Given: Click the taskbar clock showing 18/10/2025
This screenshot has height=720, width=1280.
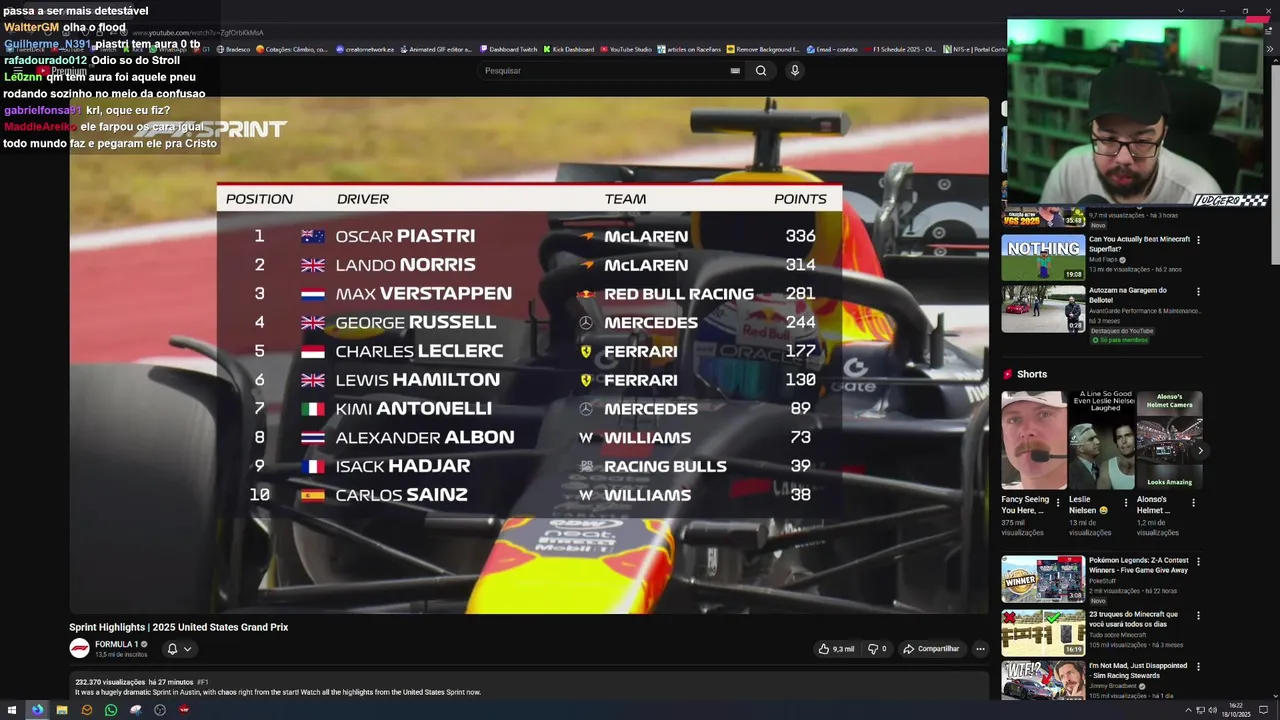Looking at the screenshot, I should click(x=1237, y=710).
